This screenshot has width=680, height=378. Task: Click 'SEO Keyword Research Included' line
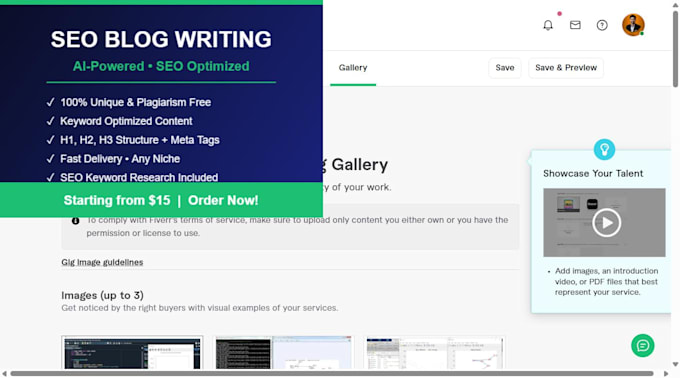point(139,177)
